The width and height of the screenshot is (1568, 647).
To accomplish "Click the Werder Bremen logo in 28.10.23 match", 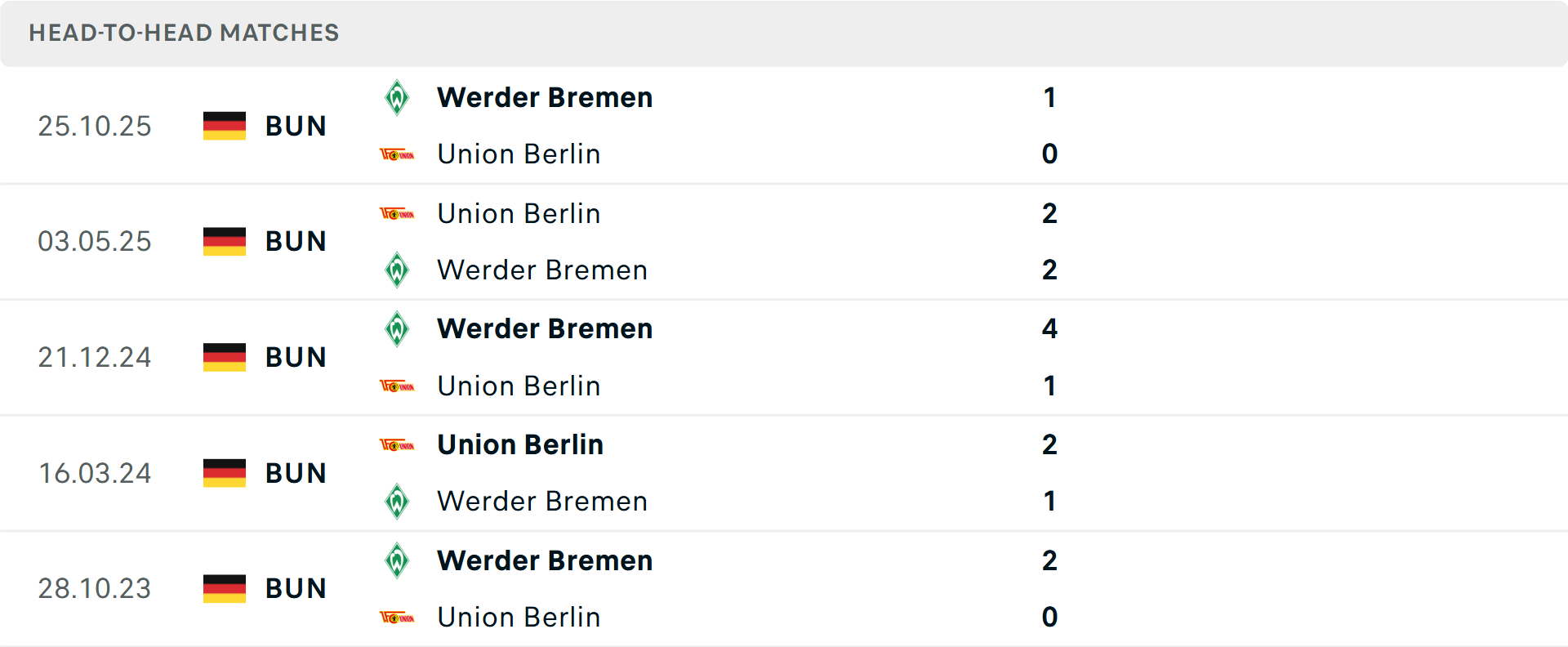I will click(397, 561).
